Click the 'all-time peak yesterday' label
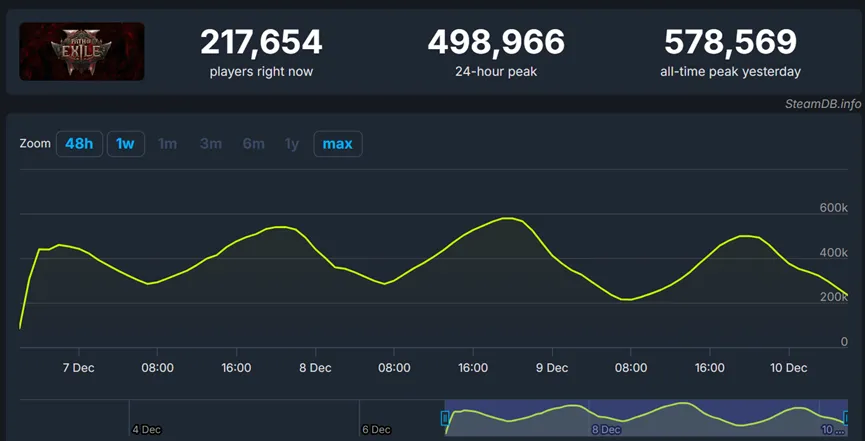The width and height of the screenshot is (865, 441). pos(730,72)
